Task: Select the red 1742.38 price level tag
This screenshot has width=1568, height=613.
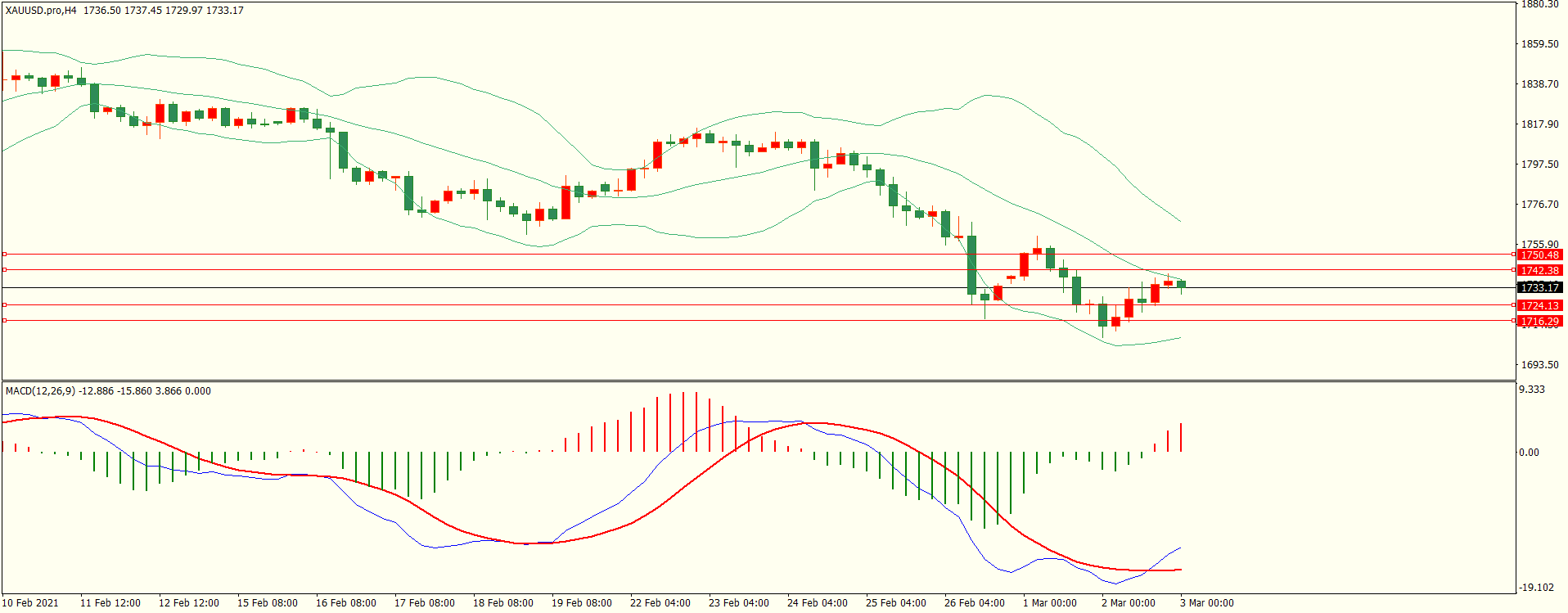Action: coord(1539,270)
